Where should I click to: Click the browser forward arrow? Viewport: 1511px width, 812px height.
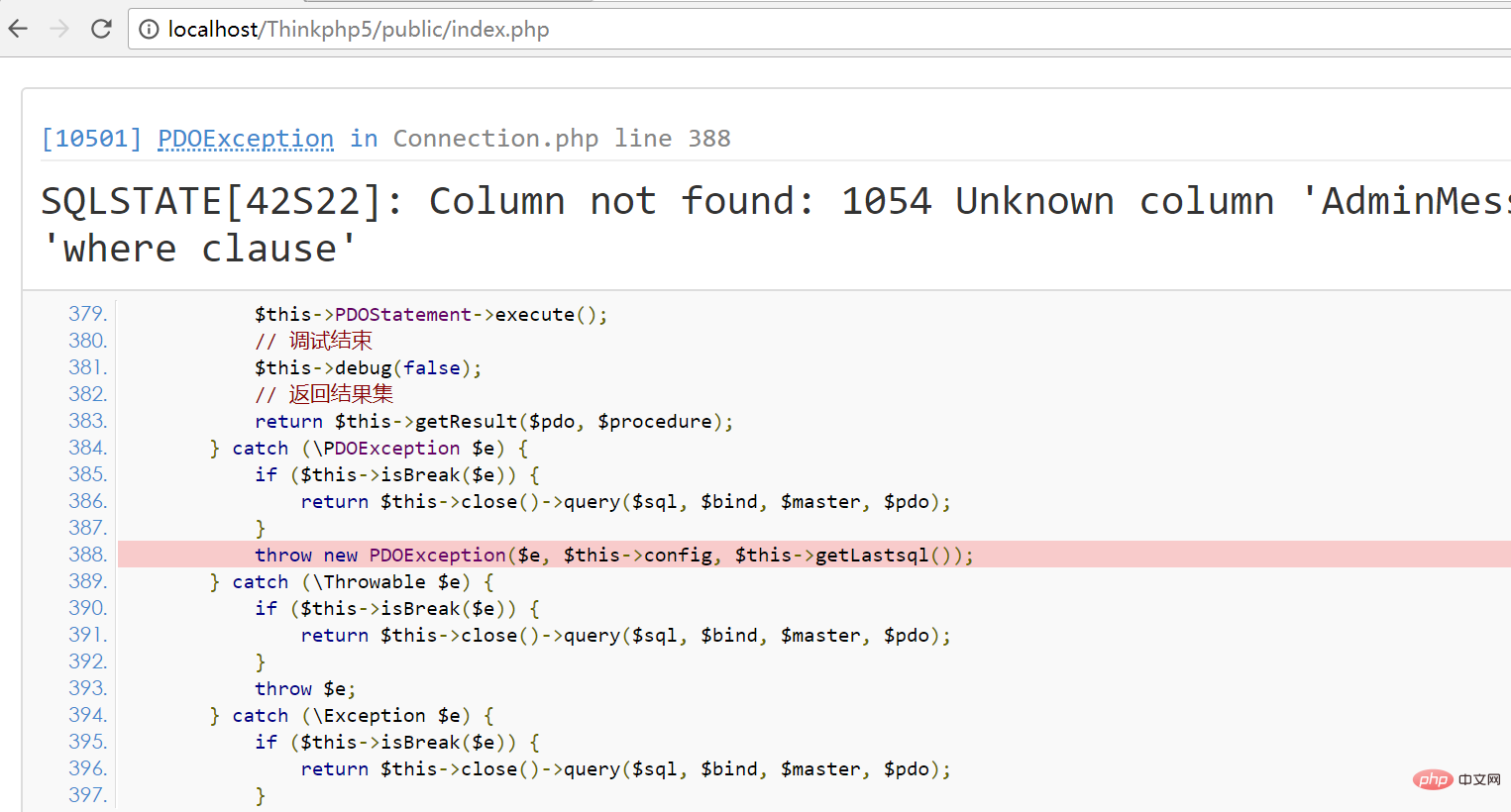59,29
